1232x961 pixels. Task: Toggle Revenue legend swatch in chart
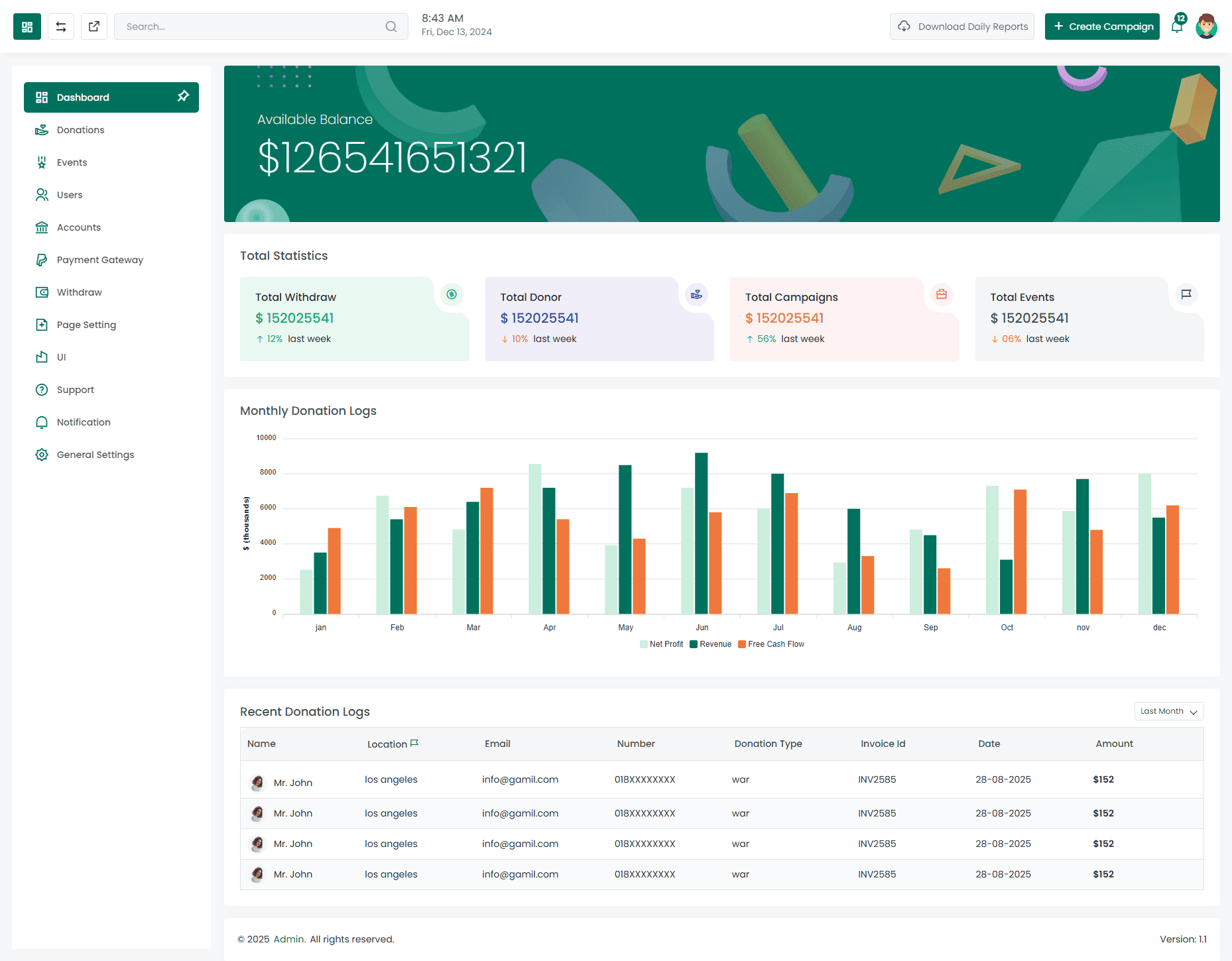point(694,644)
